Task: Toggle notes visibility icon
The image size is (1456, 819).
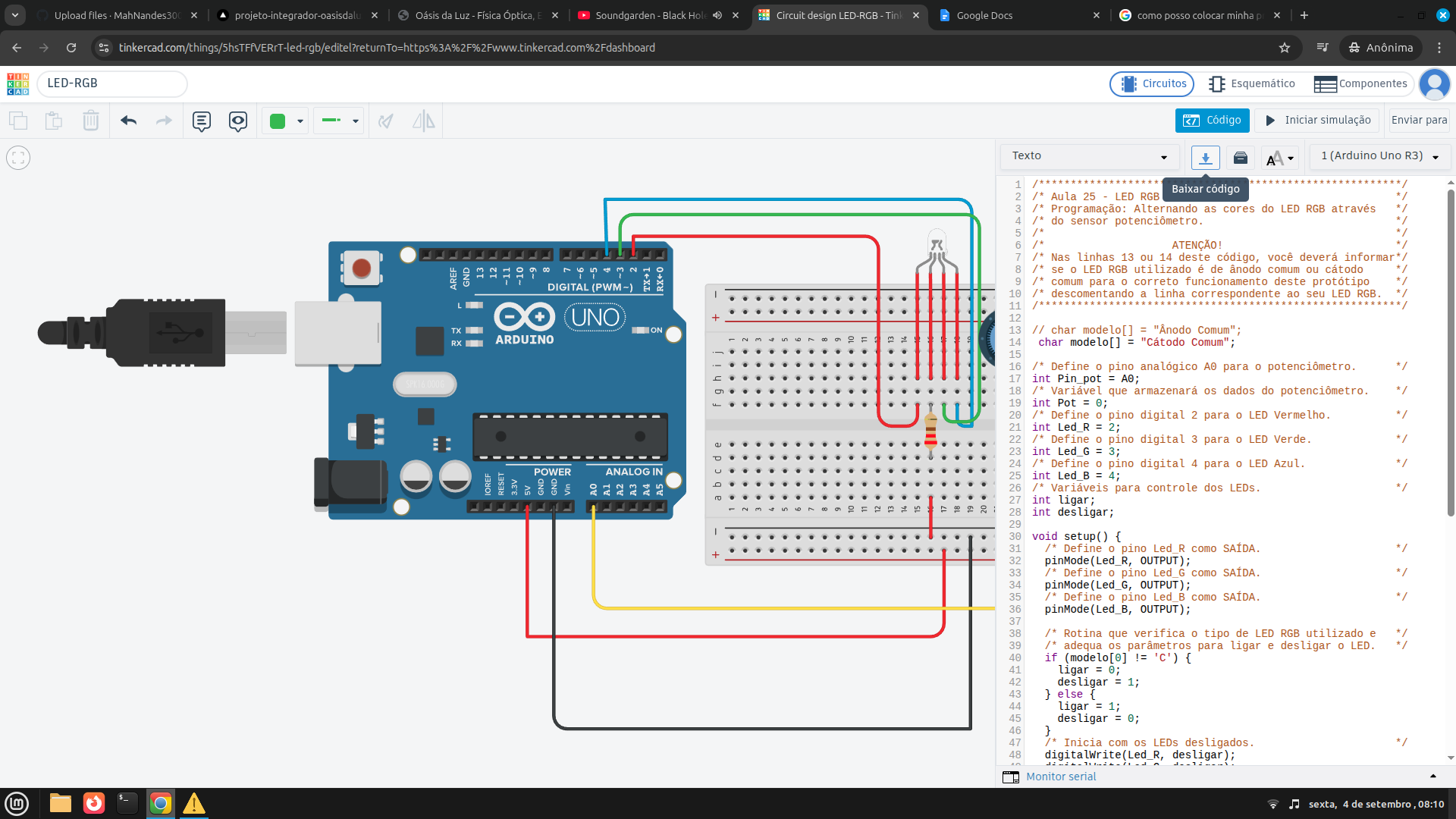Action: (238, 121)
